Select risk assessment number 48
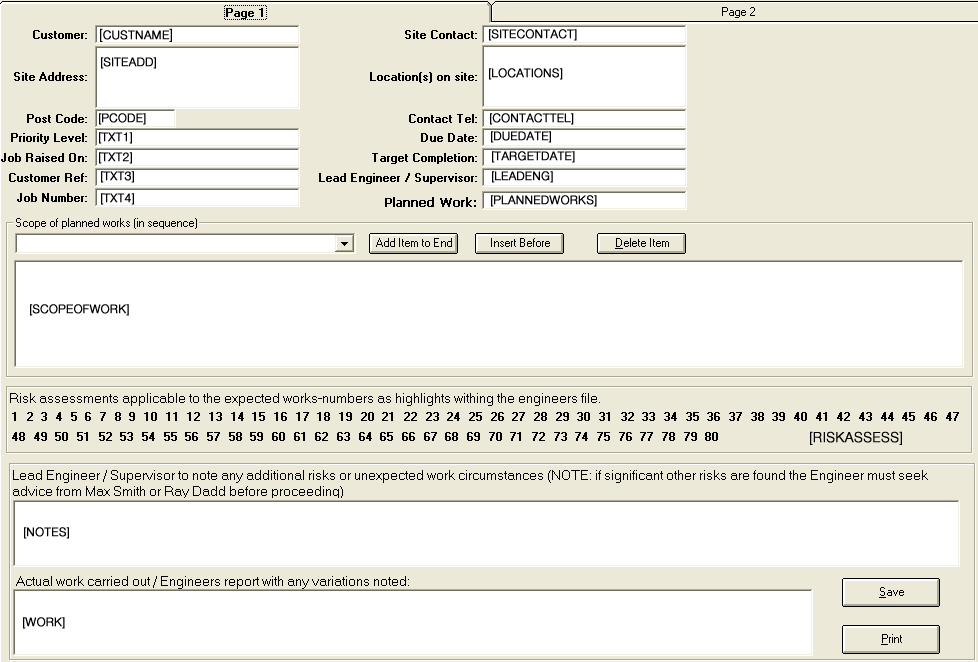Viewport: 978px width, 662px height. tap(19, 437)
